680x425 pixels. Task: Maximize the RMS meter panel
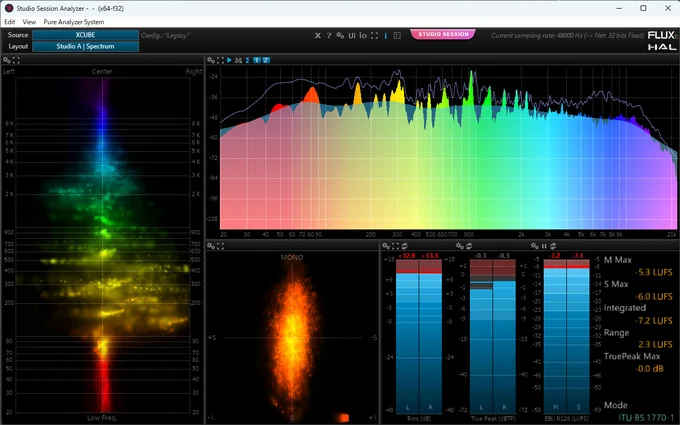tap(395, 246)
